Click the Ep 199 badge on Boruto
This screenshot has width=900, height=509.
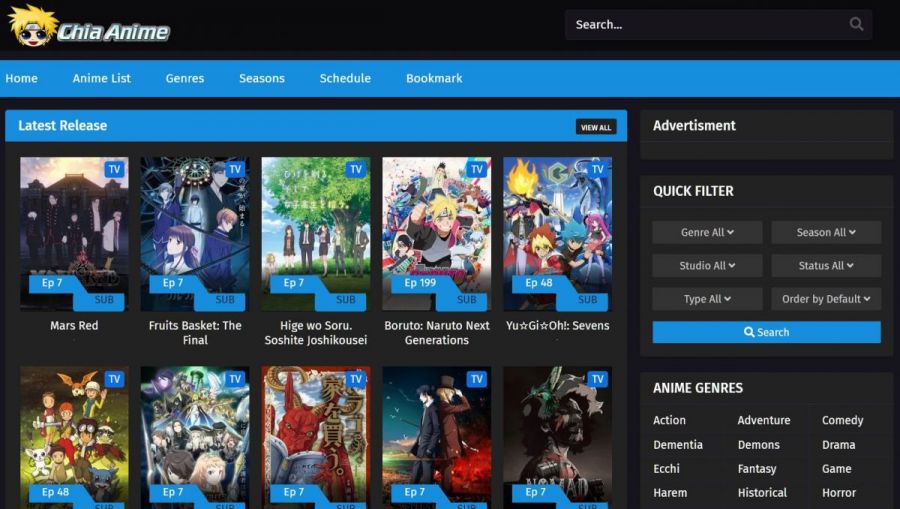(x=420, y=283)
